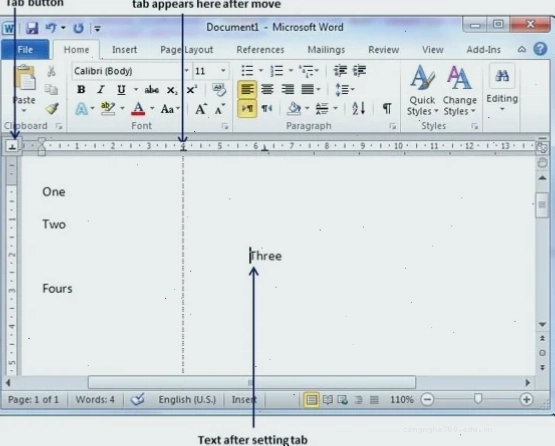Minimize the ribbon with the caret icon

(521, 50)
